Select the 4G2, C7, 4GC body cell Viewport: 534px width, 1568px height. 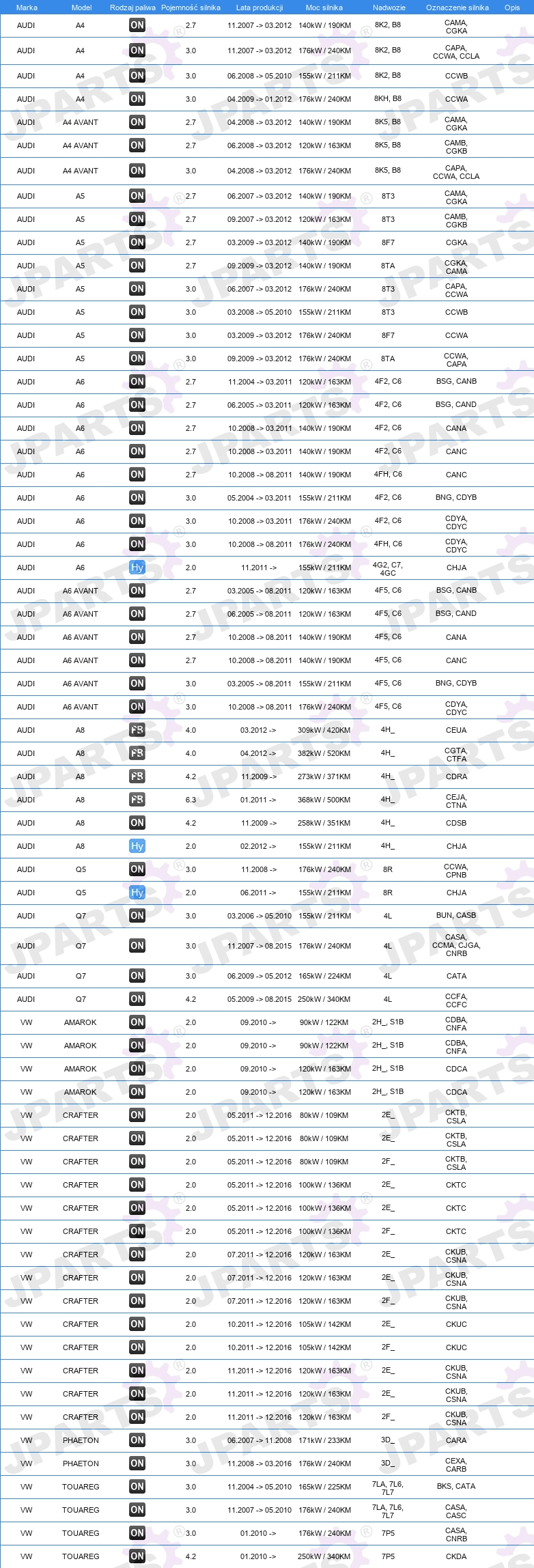coord(388,569)
